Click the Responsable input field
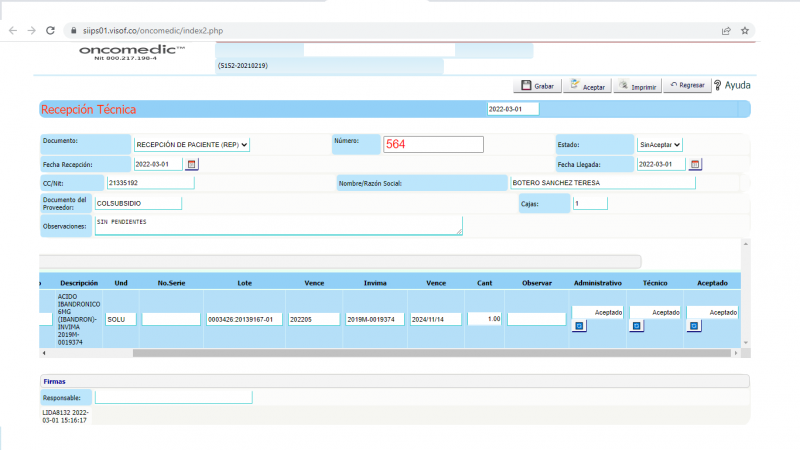The width and height of the screenshot is (800, 450). coord(173,397)
